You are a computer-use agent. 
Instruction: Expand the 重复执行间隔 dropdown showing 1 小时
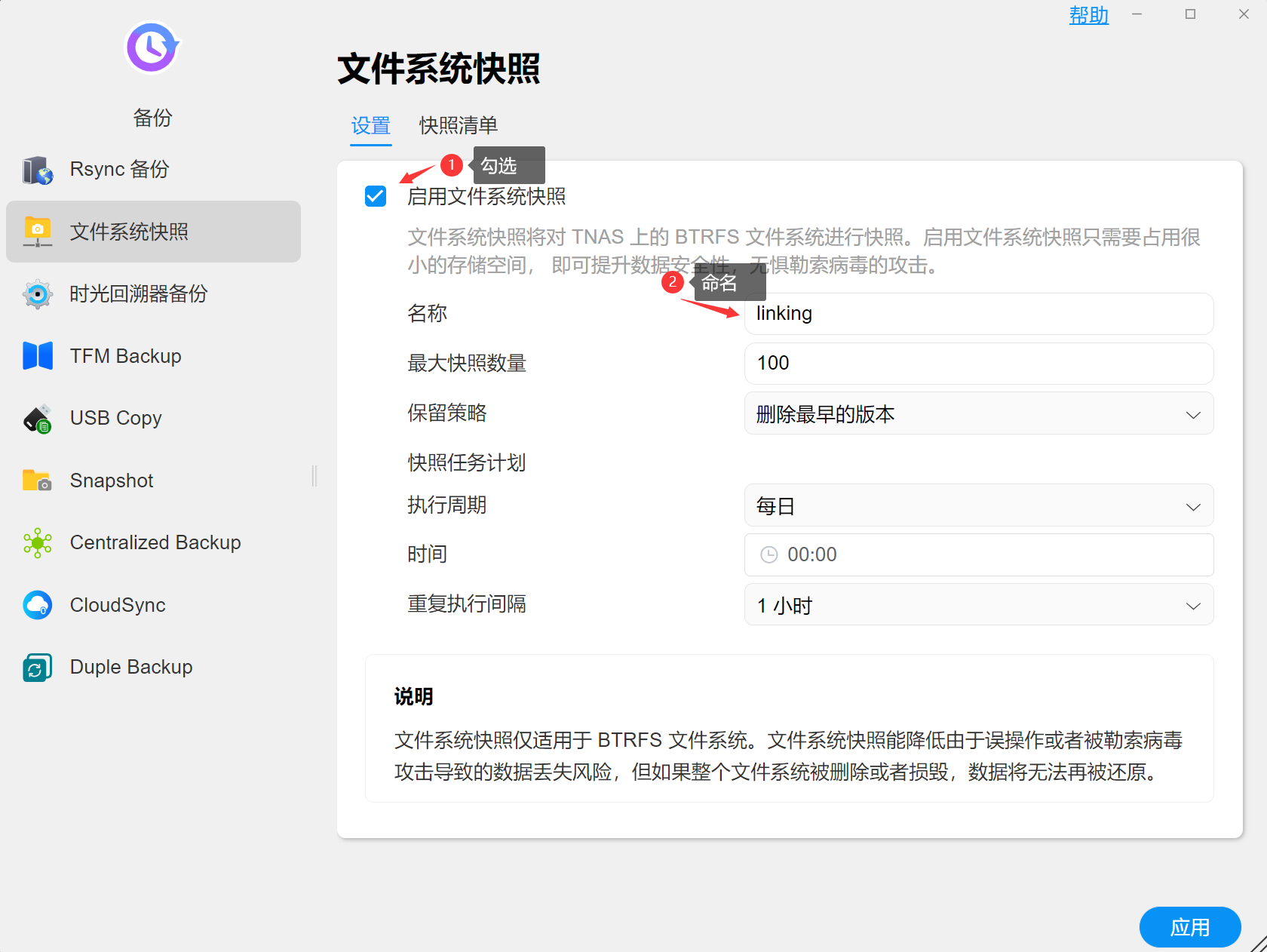(x=978, y=605)
